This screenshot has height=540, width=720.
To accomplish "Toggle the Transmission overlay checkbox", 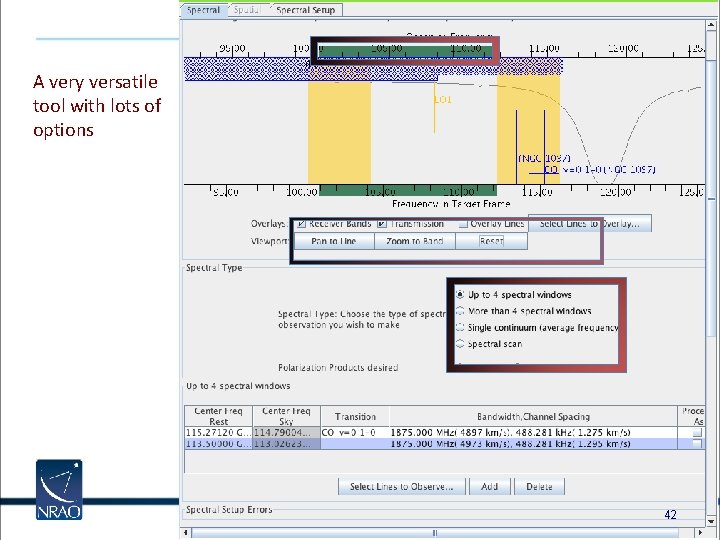I will pos(382,224).
